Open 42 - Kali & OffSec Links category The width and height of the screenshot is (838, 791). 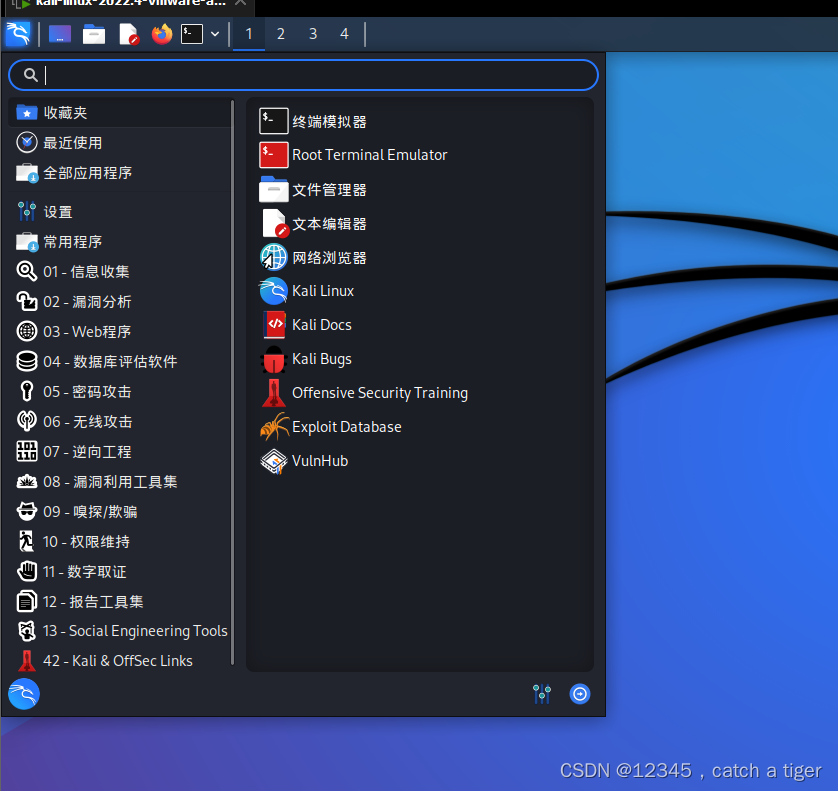120,661
